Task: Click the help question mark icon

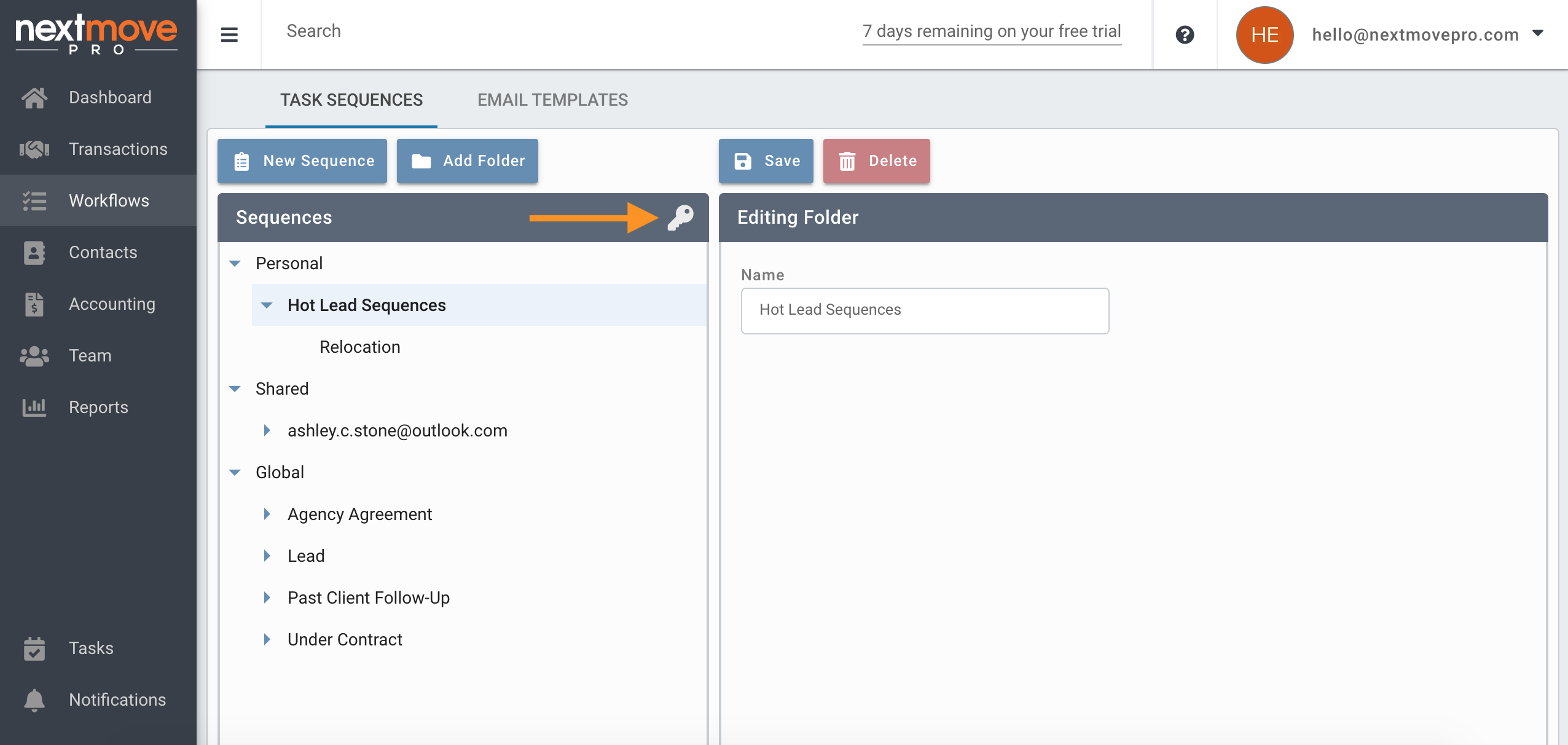Action: 1185,34
